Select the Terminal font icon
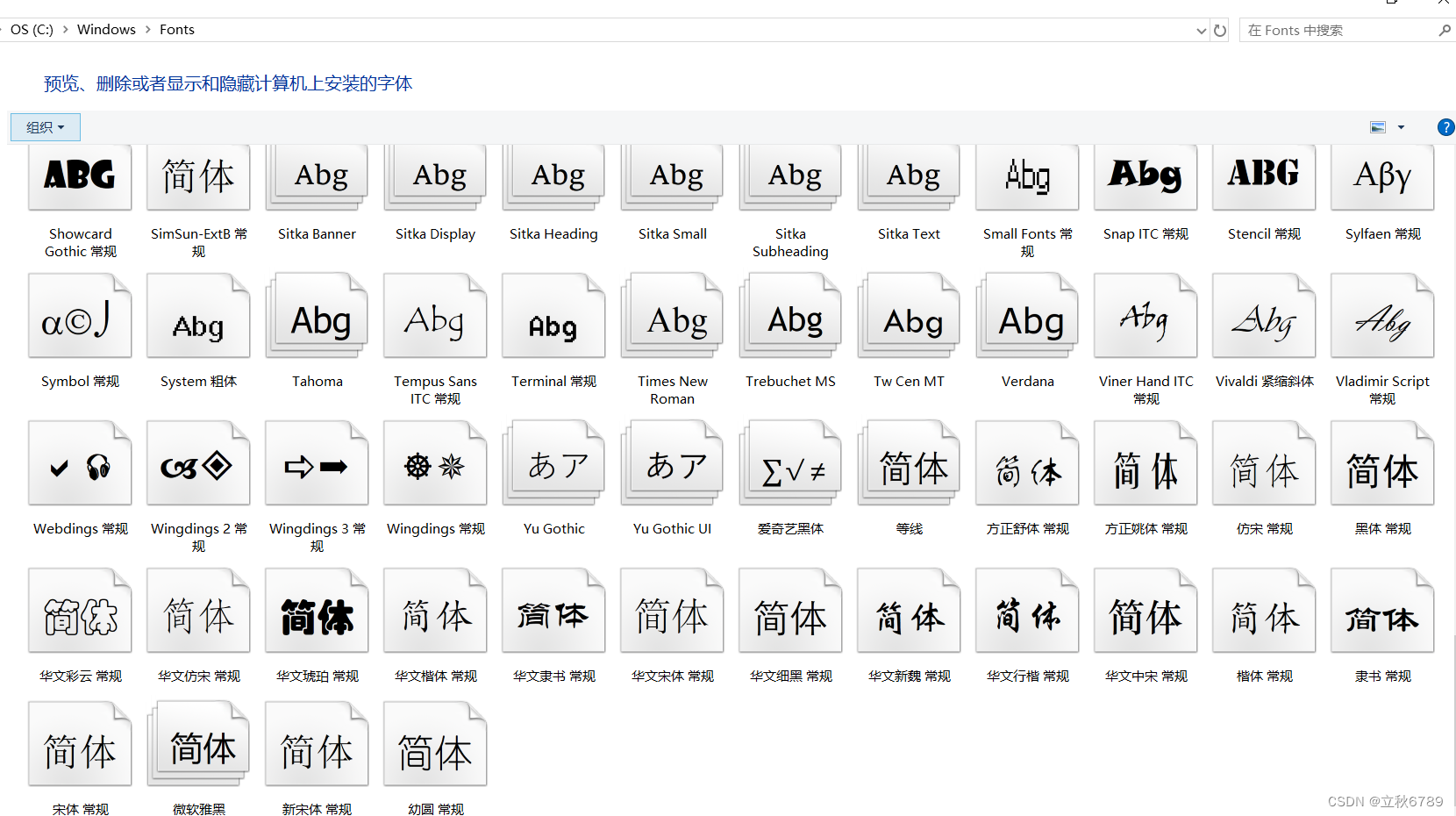This screenshot has width=1456, height=816. point(553,316)
